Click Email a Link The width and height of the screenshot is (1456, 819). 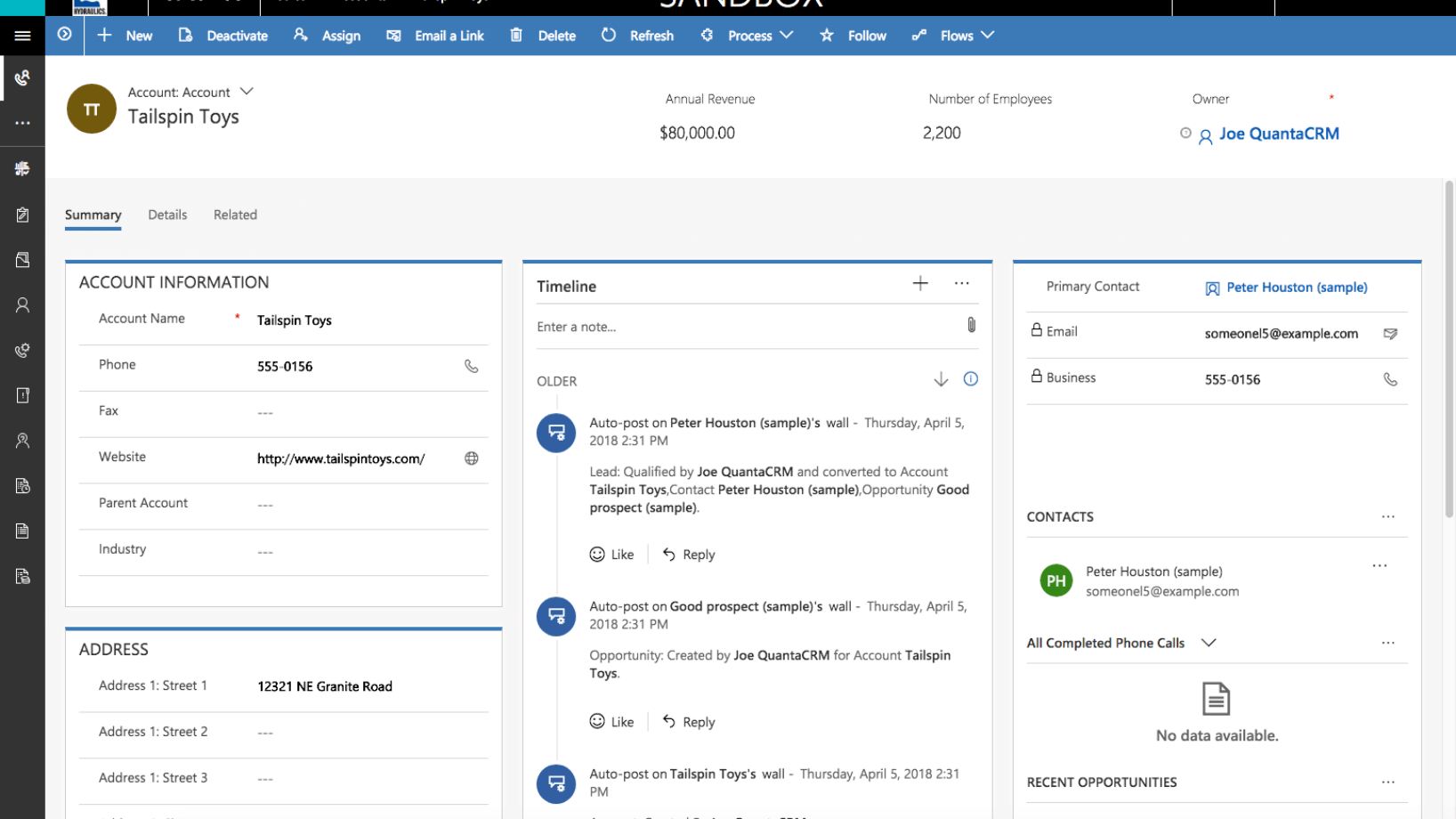pos(435,36)
